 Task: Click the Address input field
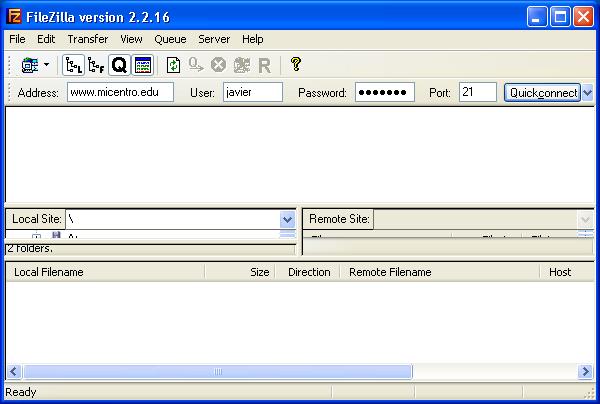[120, 93]
